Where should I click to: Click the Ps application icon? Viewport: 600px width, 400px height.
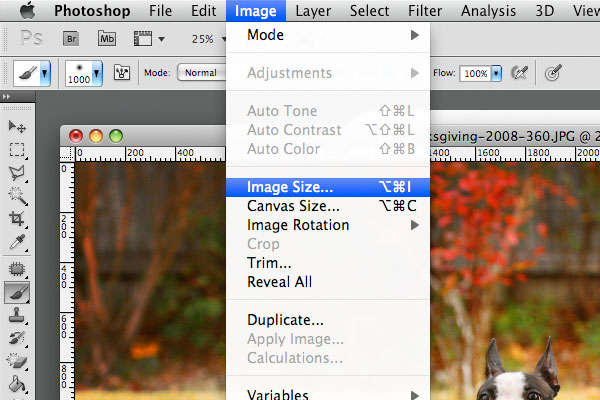(x=31, y=38)
